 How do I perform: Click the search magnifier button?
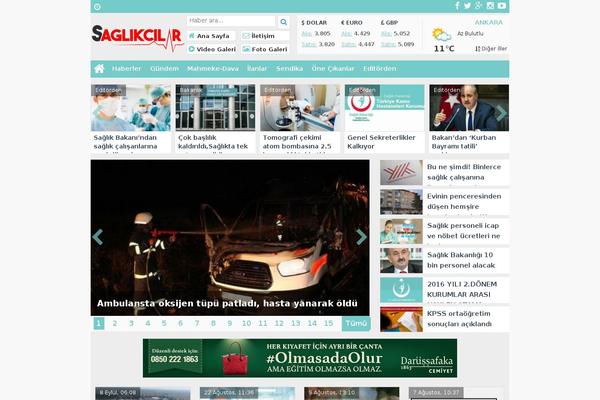[x=284, y=22]
